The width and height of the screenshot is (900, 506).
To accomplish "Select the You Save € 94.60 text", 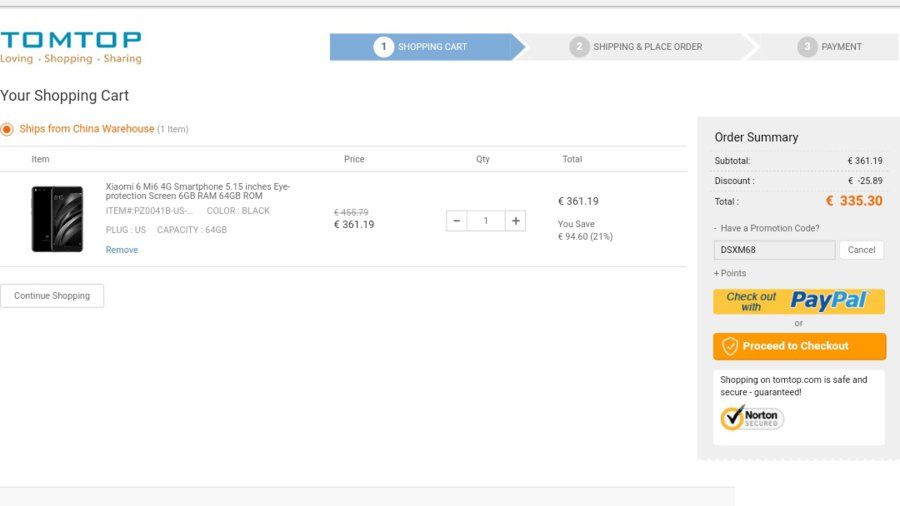I will (585, 230).
